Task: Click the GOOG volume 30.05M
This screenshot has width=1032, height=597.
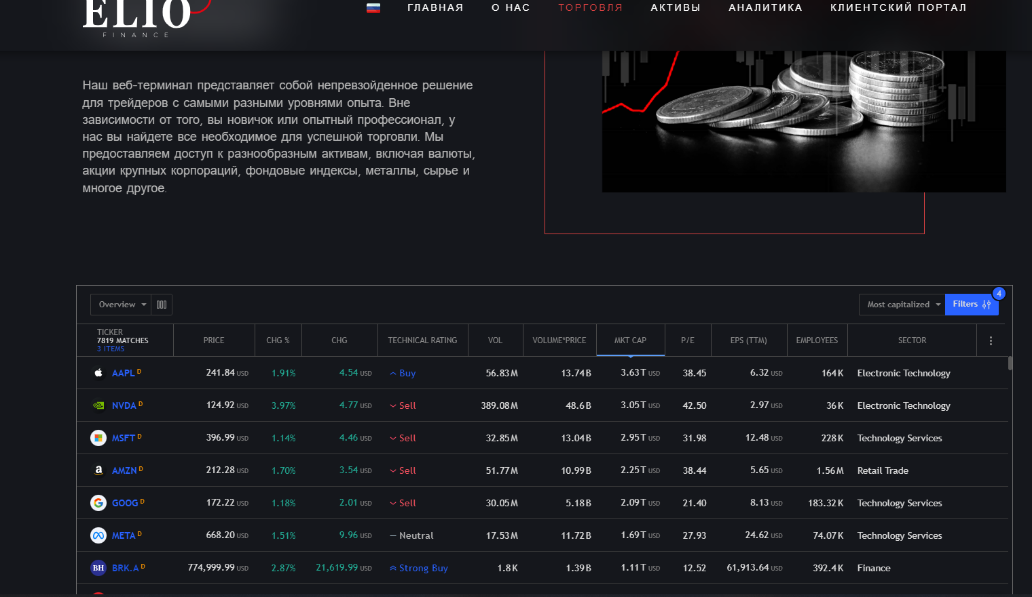Action: [502, 503]
